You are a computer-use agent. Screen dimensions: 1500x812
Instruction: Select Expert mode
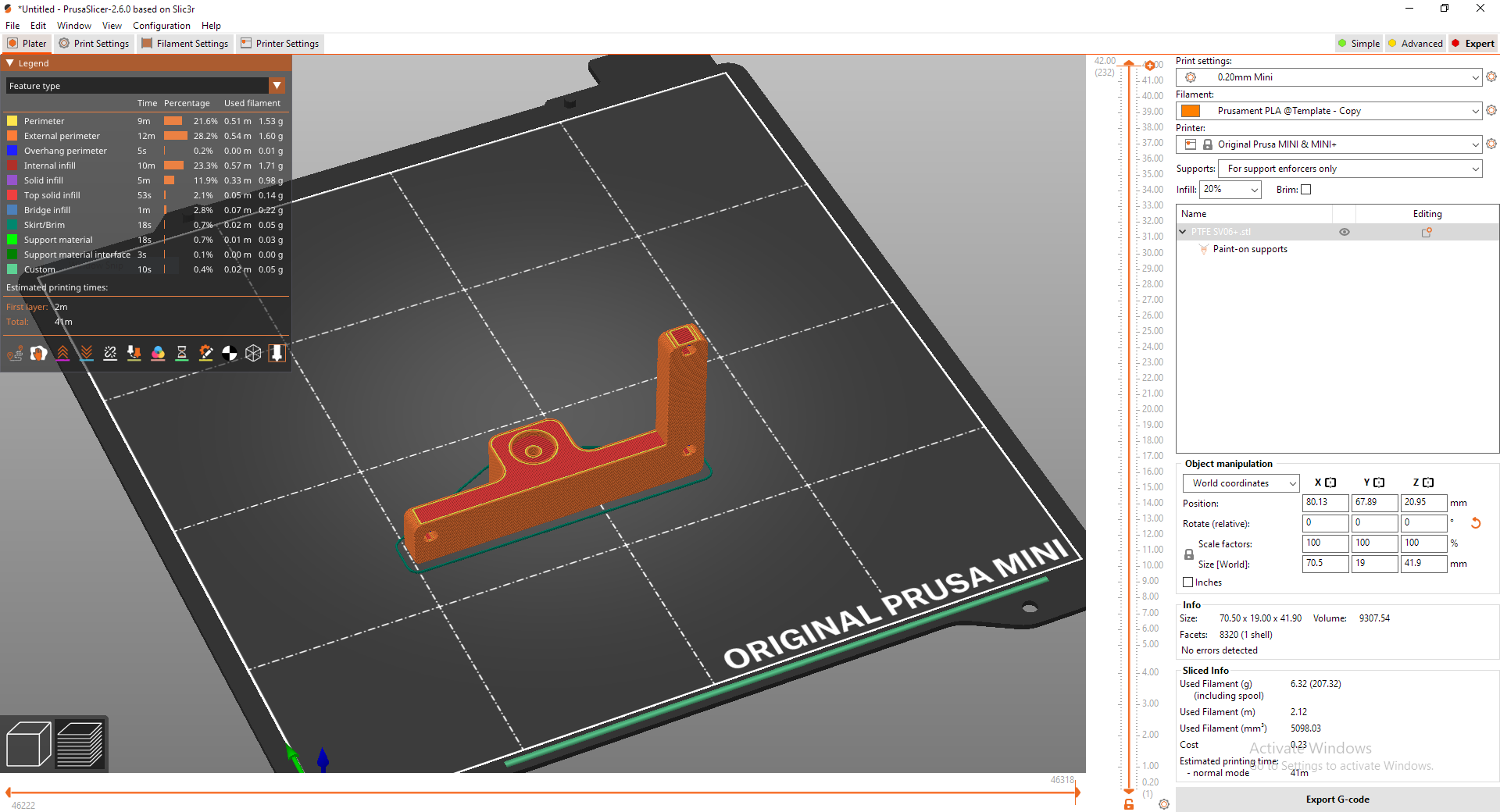[1473, 44]
